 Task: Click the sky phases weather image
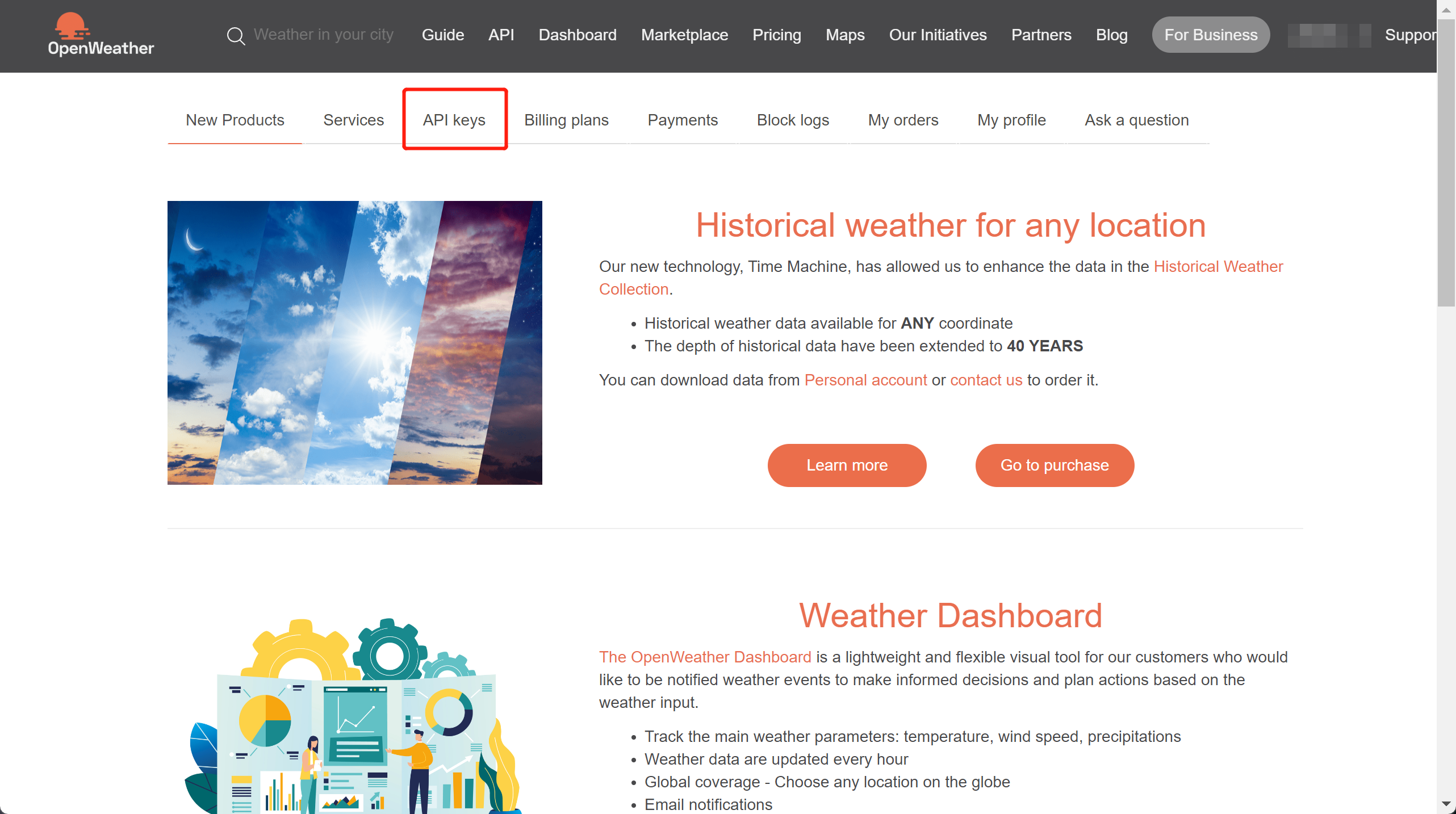point(355,342)
